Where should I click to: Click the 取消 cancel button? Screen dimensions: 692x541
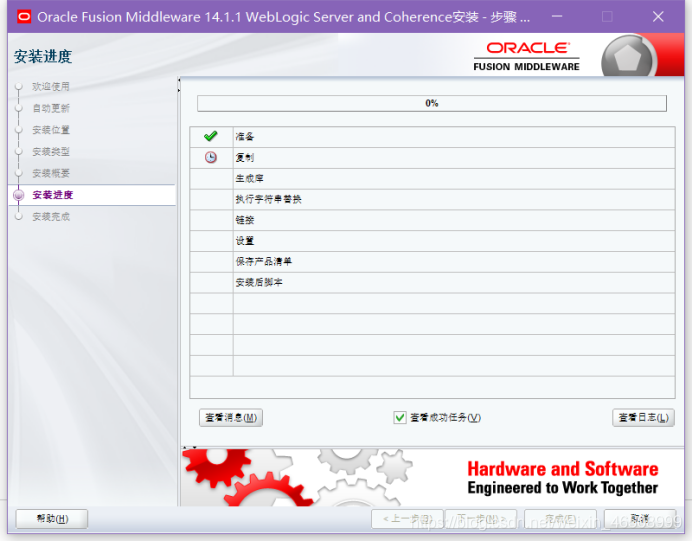click(x=639, y=518)
